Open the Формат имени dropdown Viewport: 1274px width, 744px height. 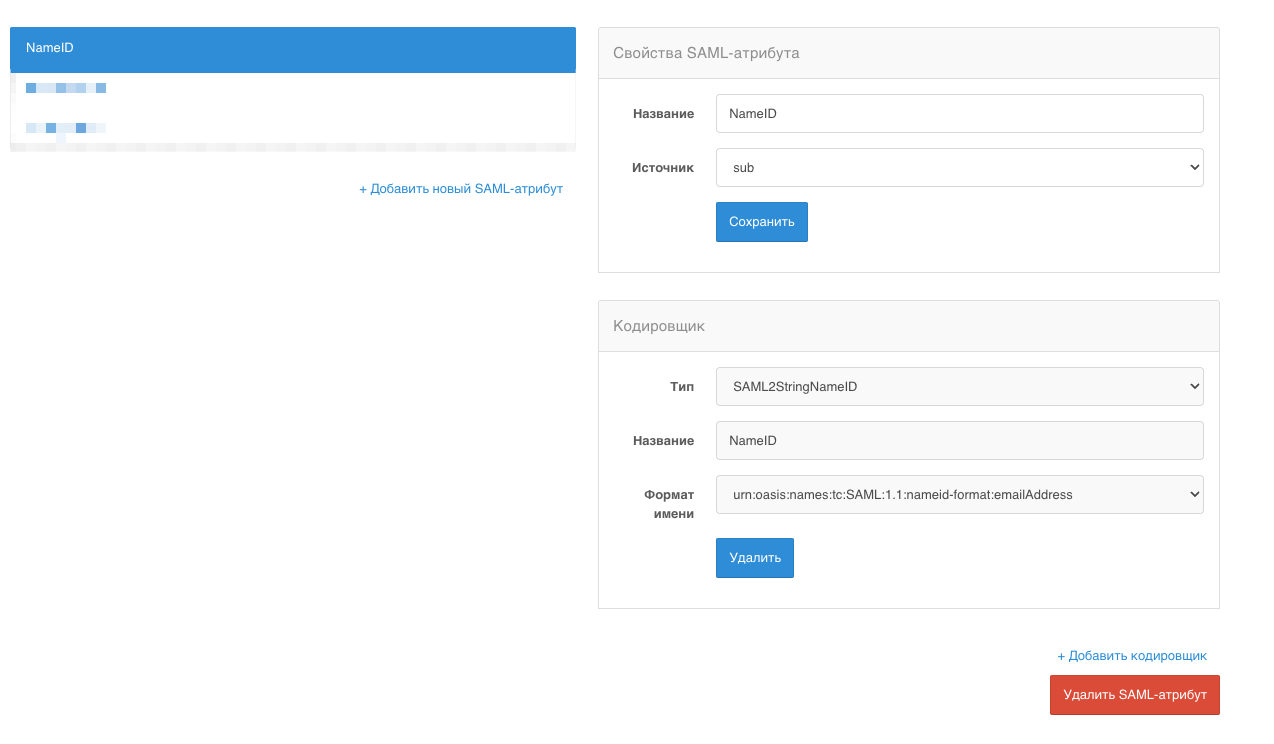[959, 494]
